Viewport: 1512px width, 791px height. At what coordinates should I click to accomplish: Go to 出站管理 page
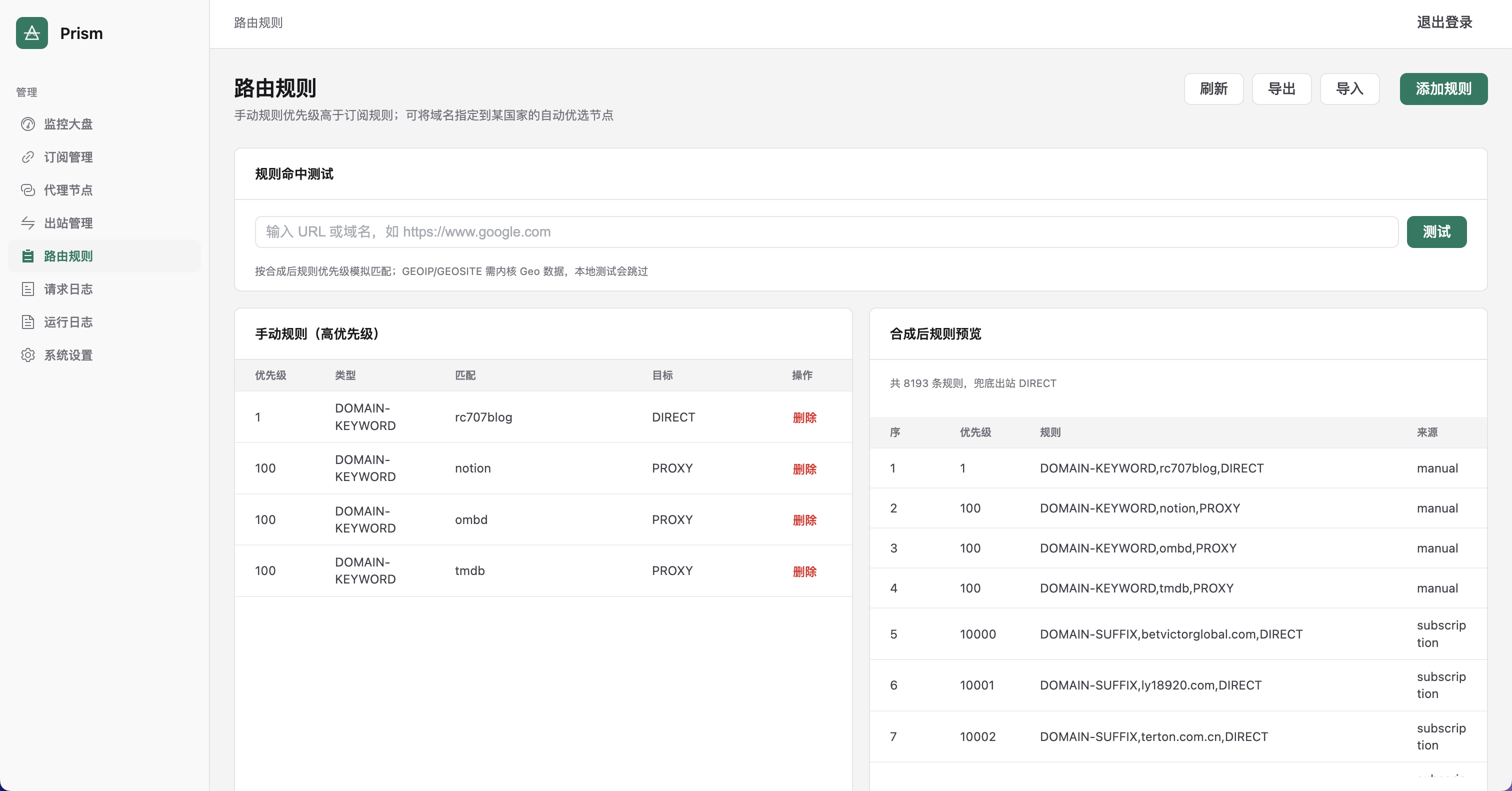[x=104, y=223]
